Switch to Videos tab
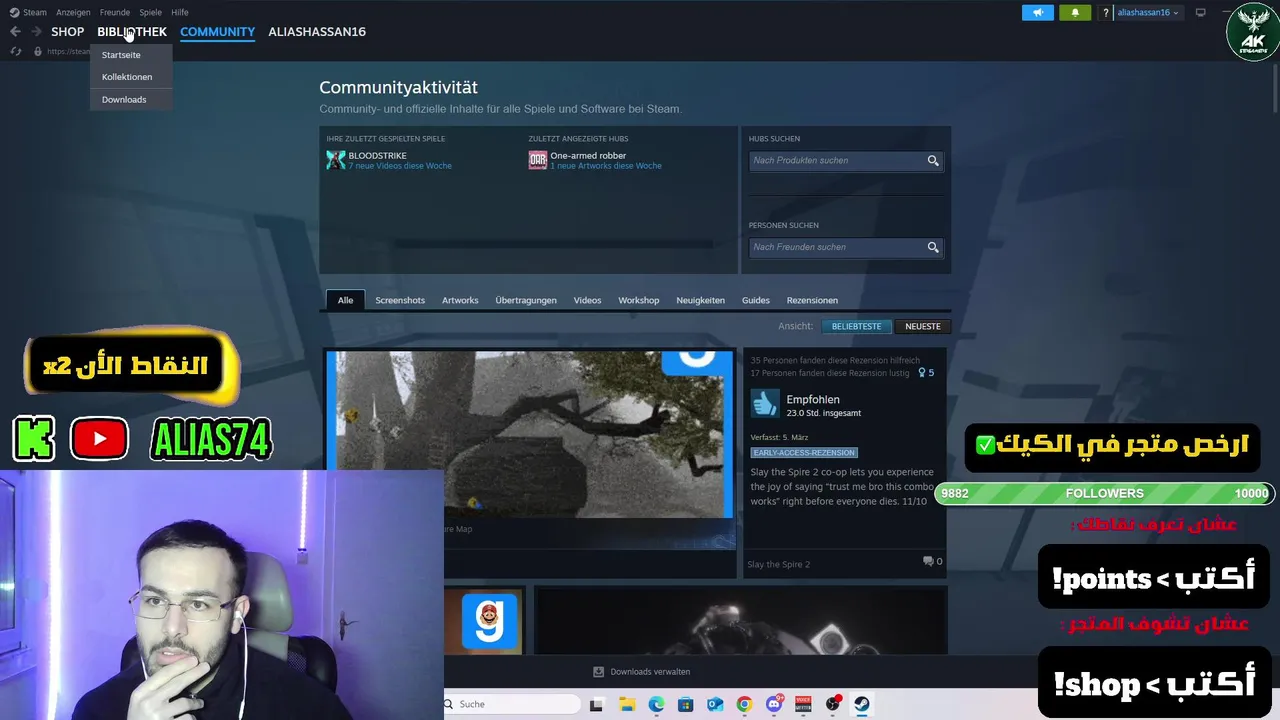Image resolution: width=1280 pixels, height=720 pixels. pyautogui.click(x=587, y=300)
